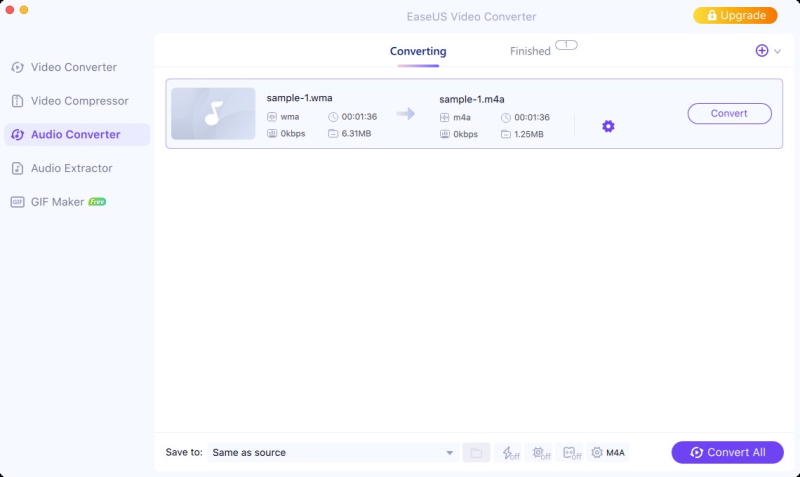Click the source file size icon

333,134
